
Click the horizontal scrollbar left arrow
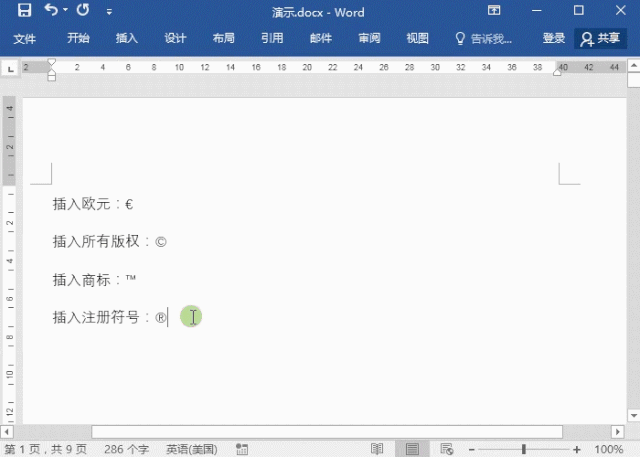(6, 431)
